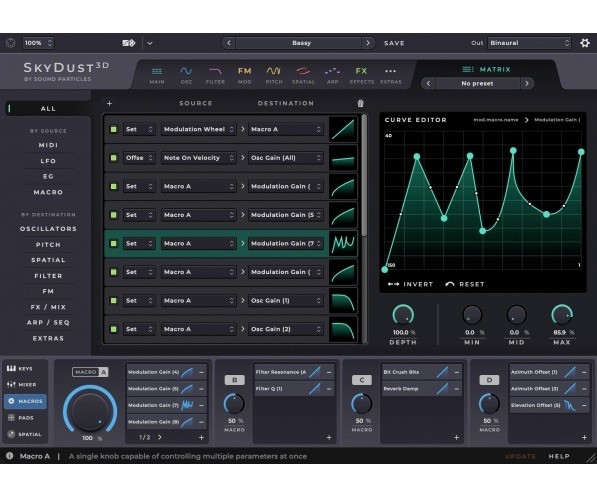The height and width of the screenshot is (497, 597).
Task: Filter matrix by OSCILLATORS destination
Action: 48,229
